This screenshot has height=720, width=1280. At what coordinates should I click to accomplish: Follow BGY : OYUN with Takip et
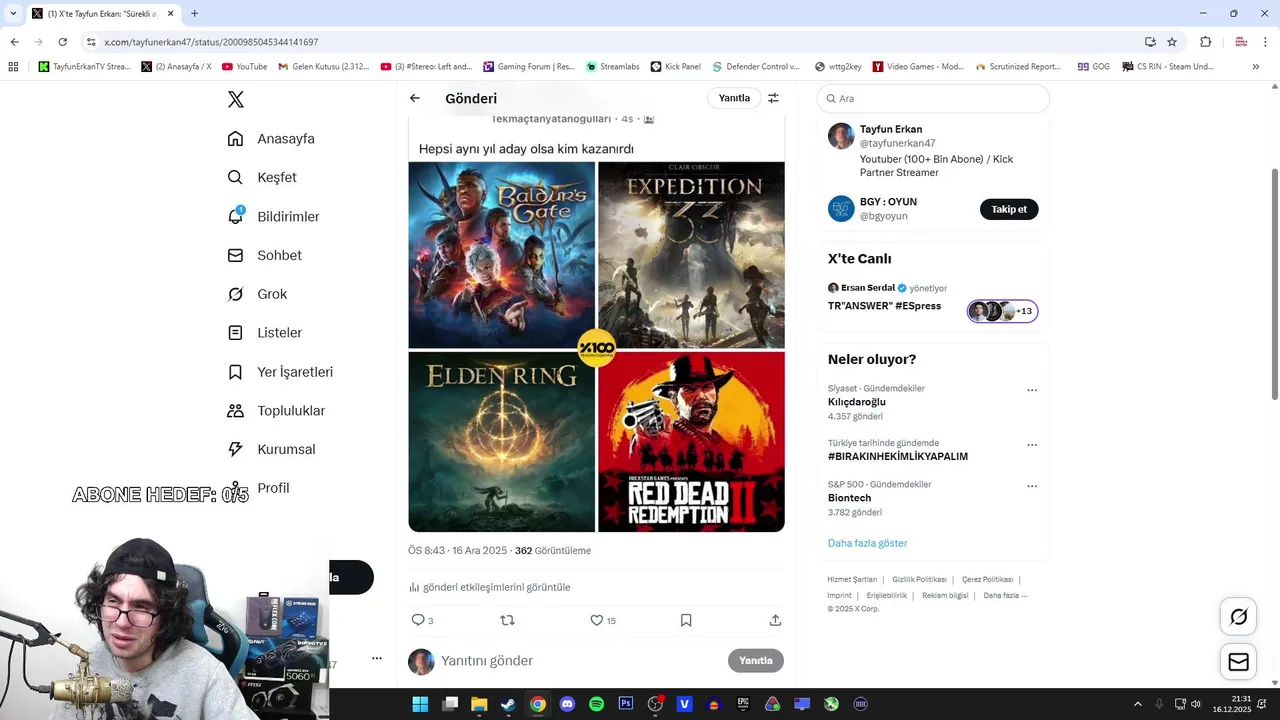pyautogui.click(x=1009, y=209)
